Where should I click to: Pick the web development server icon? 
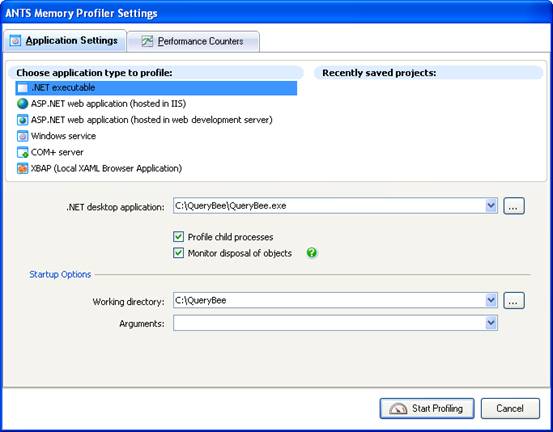point(22,120)
